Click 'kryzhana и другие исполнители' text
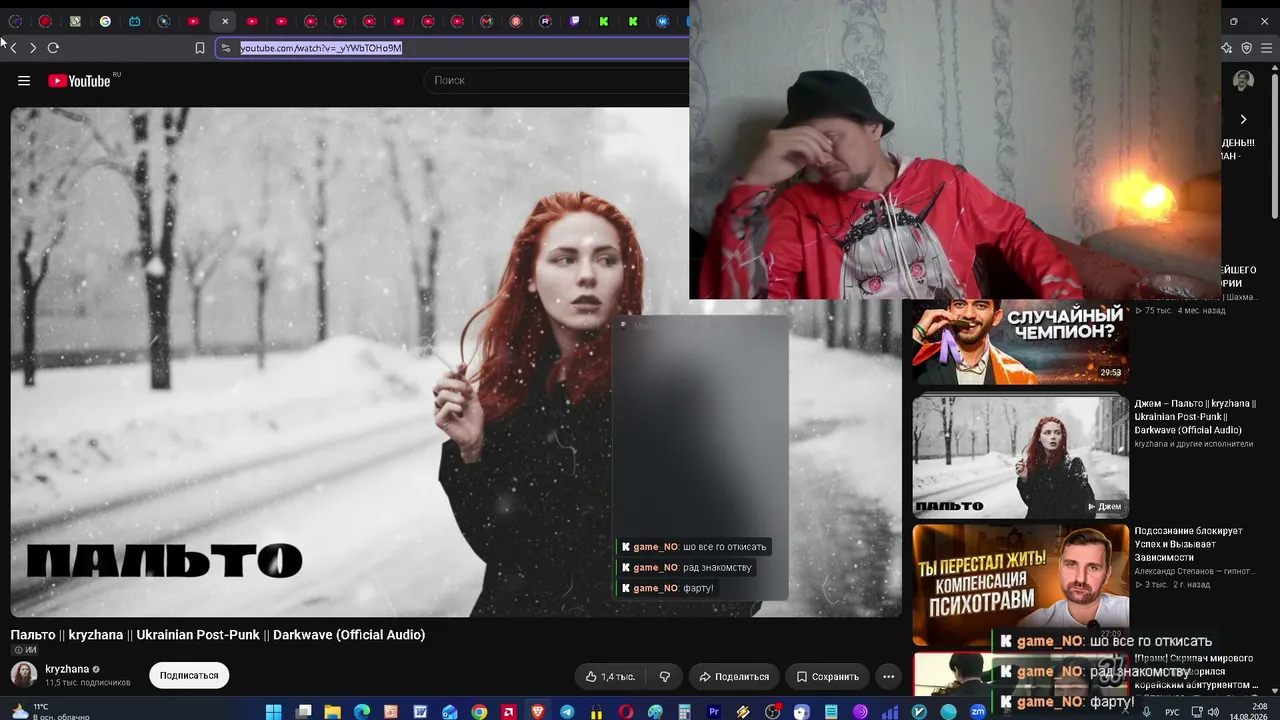The width and height of the screenshot is (1280, 720). pyautogui.click(x=1193, y=444)
